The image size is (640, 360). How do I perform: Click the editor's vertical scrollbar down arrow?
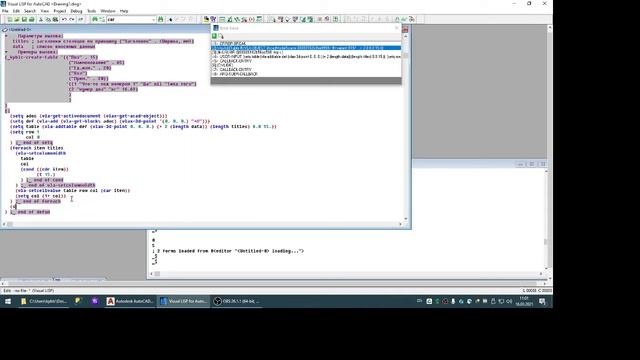coord(406,219)
